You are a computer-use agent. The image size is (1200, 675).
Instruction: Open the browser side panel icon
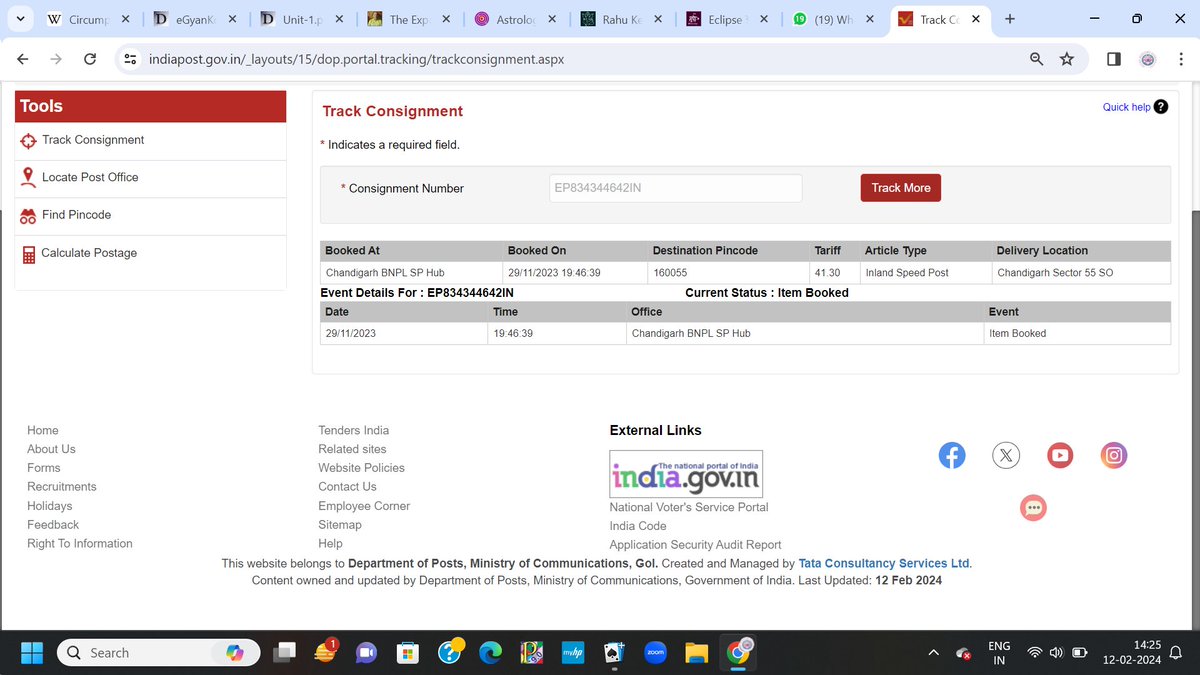pyautogui.click(x=1114, y=59)
